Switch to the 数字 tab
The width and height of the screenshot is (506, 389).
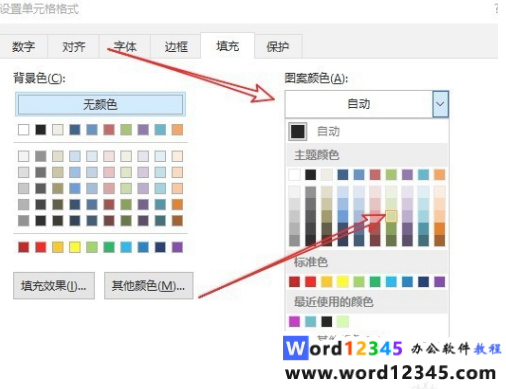pyautogui.click(x=23, y=46)
